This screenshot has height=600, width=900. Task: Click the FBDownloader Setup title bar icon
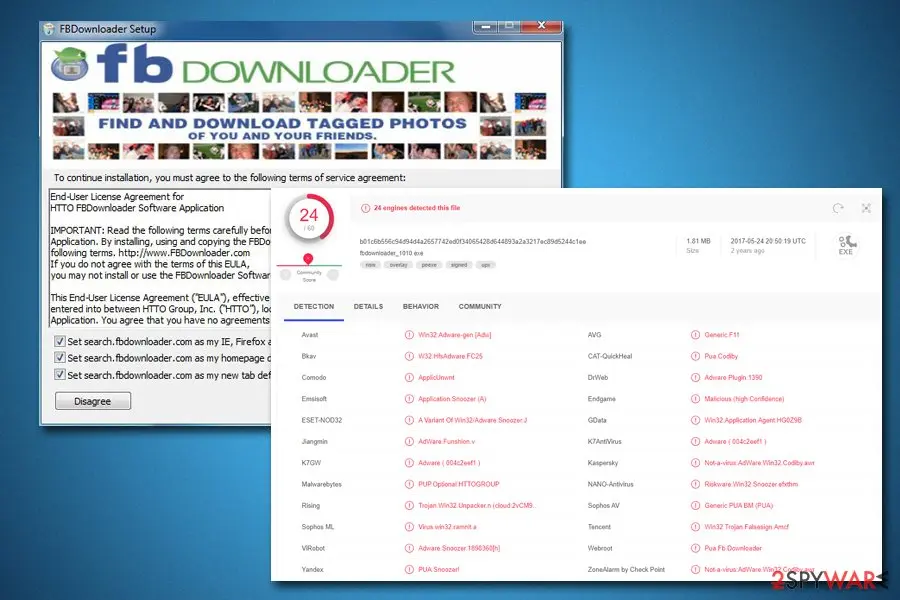[49, 29]
